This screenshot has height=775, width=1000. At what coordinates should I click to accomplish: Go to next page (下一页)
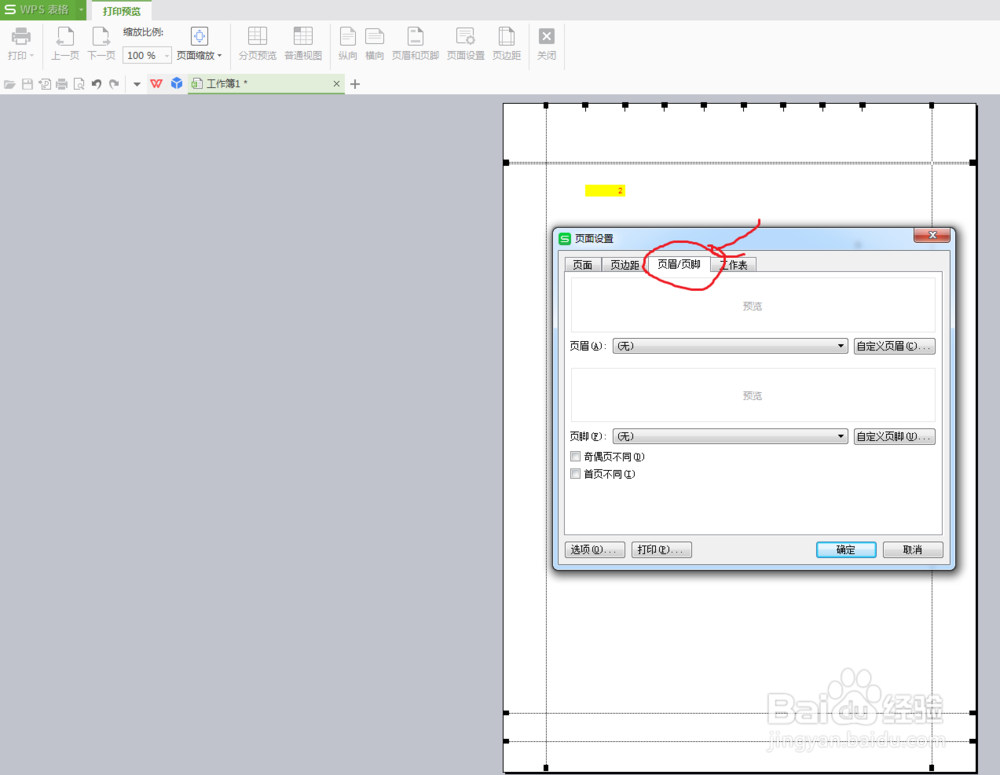(101, 43)
